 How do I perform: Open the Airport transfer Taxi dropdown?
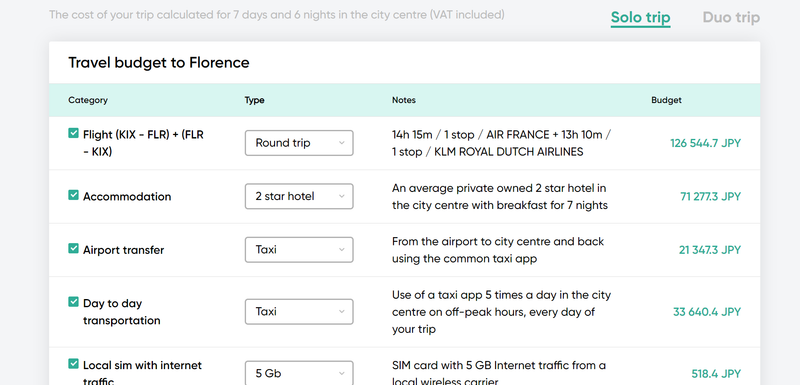(x=299, y=250)
